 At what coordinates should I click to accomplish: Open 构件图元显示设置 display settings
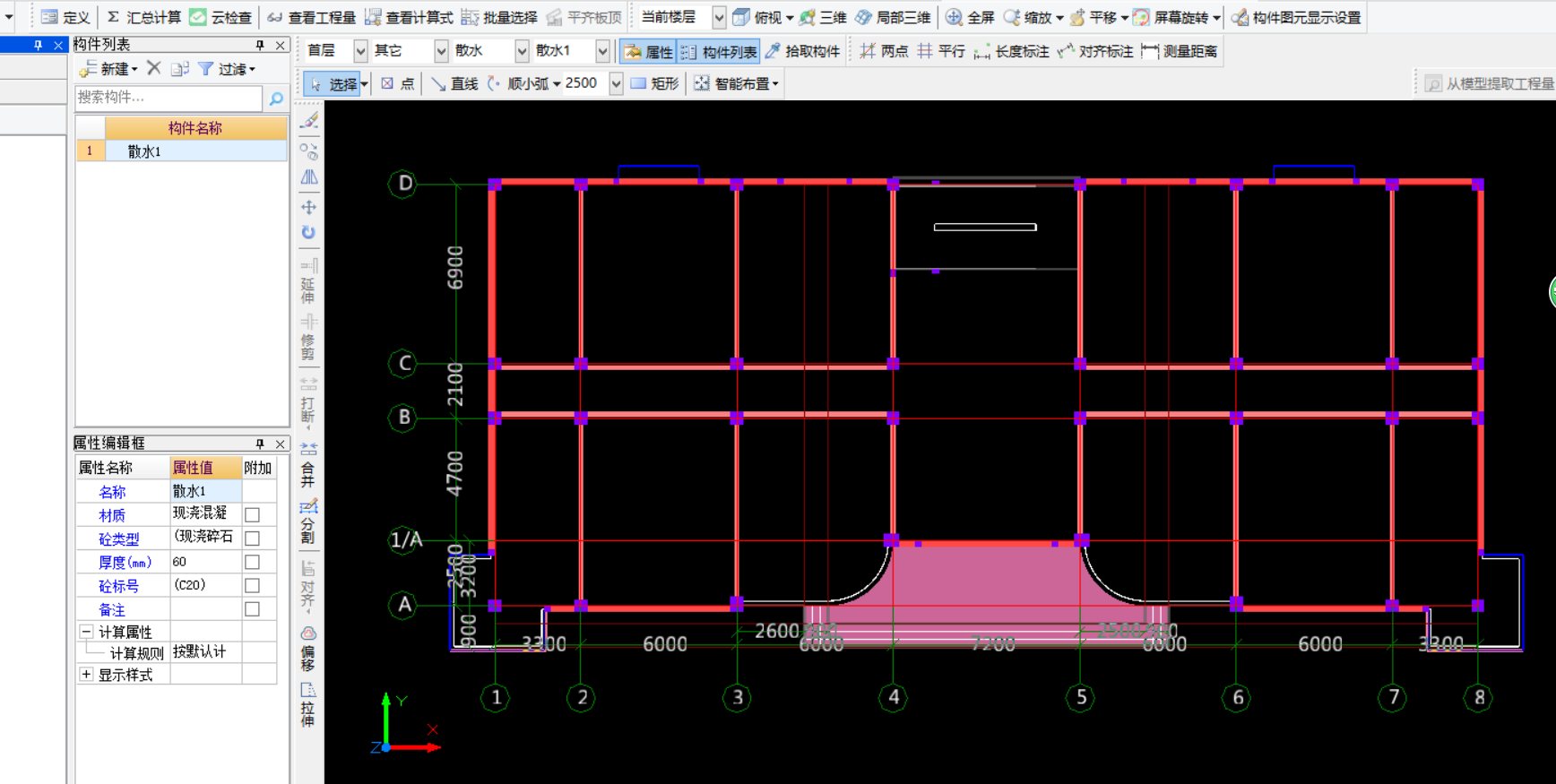1296,17
